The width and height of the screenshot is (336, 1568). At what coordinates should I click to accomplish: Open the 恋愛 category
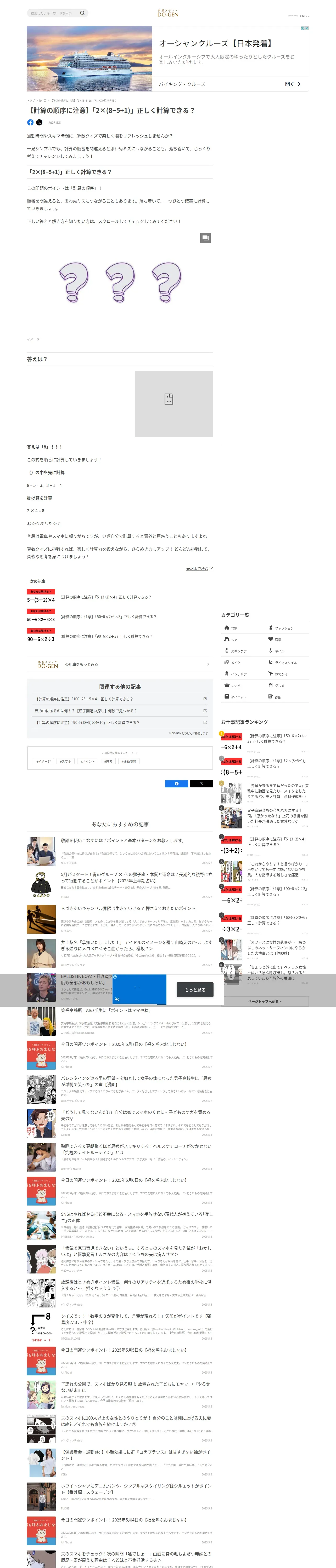click(x=287, y=640)
